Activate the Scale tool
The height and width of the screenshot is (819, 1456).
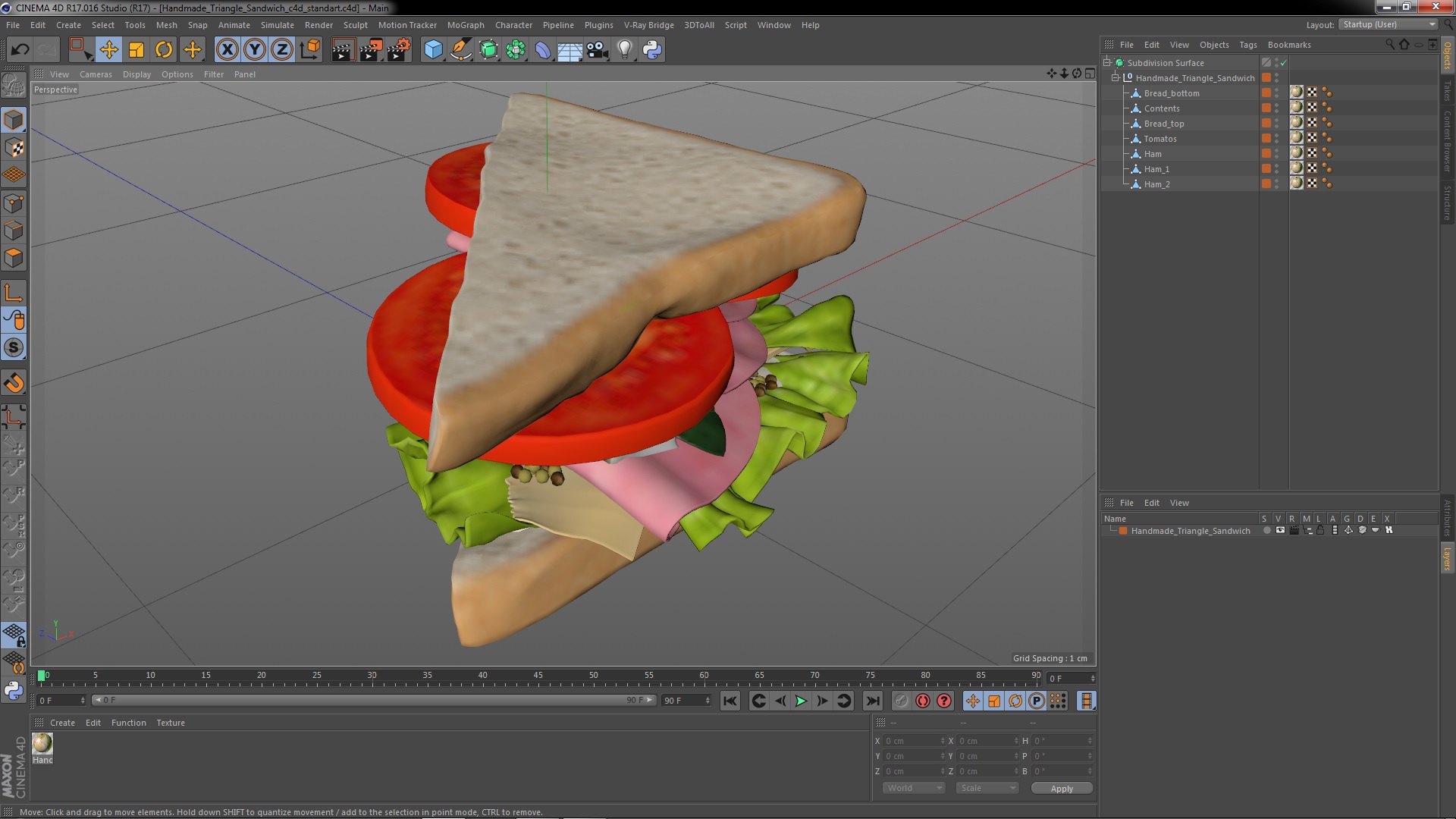coord(136,50)
